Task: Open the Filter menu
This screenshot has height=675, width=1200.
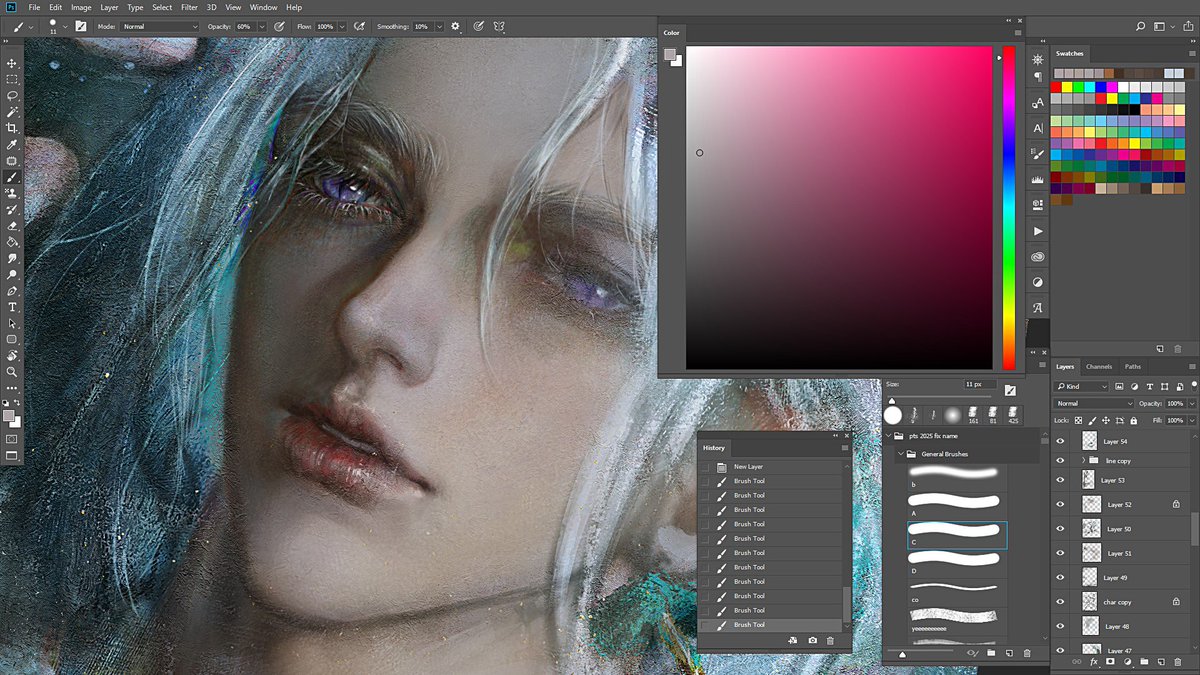Action: pos(188,7)
